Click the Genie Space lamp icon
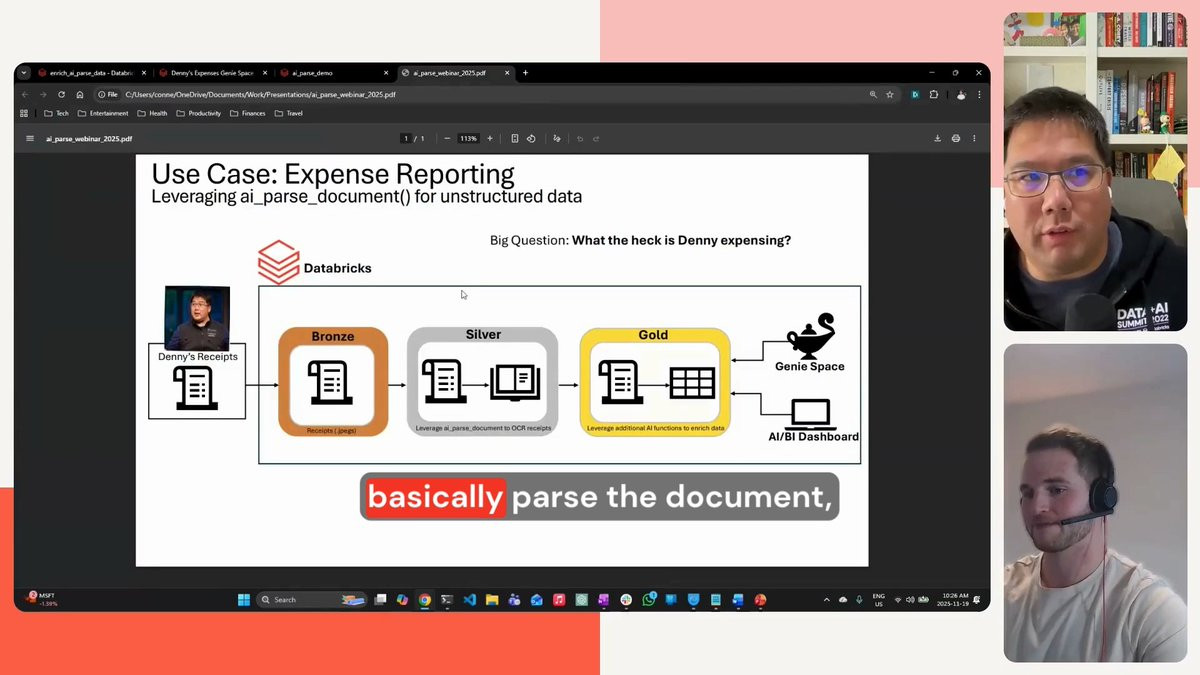Viewport: 1200px width, 675px height. 811,336
